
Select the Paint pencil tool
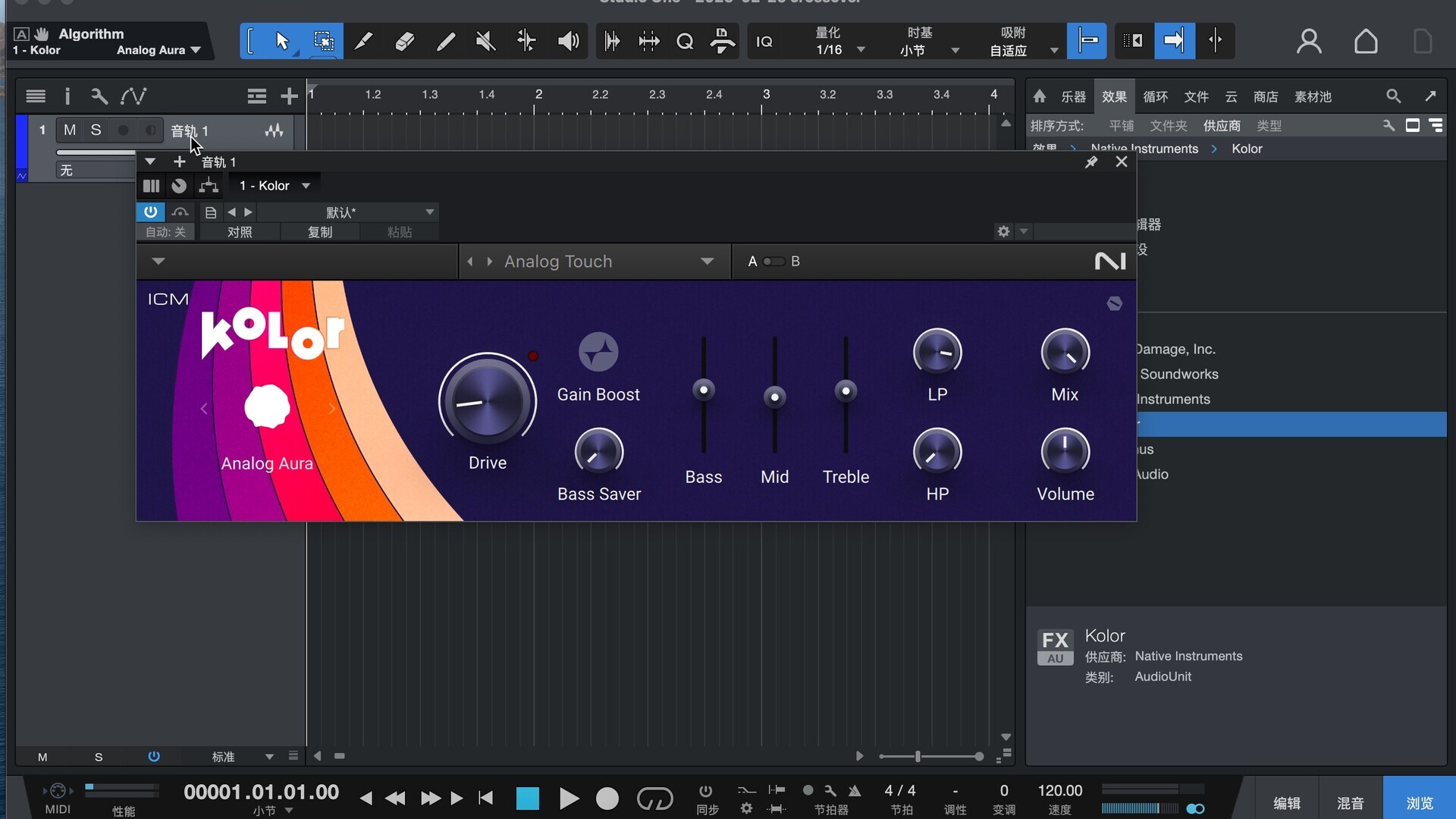[446, 41]
